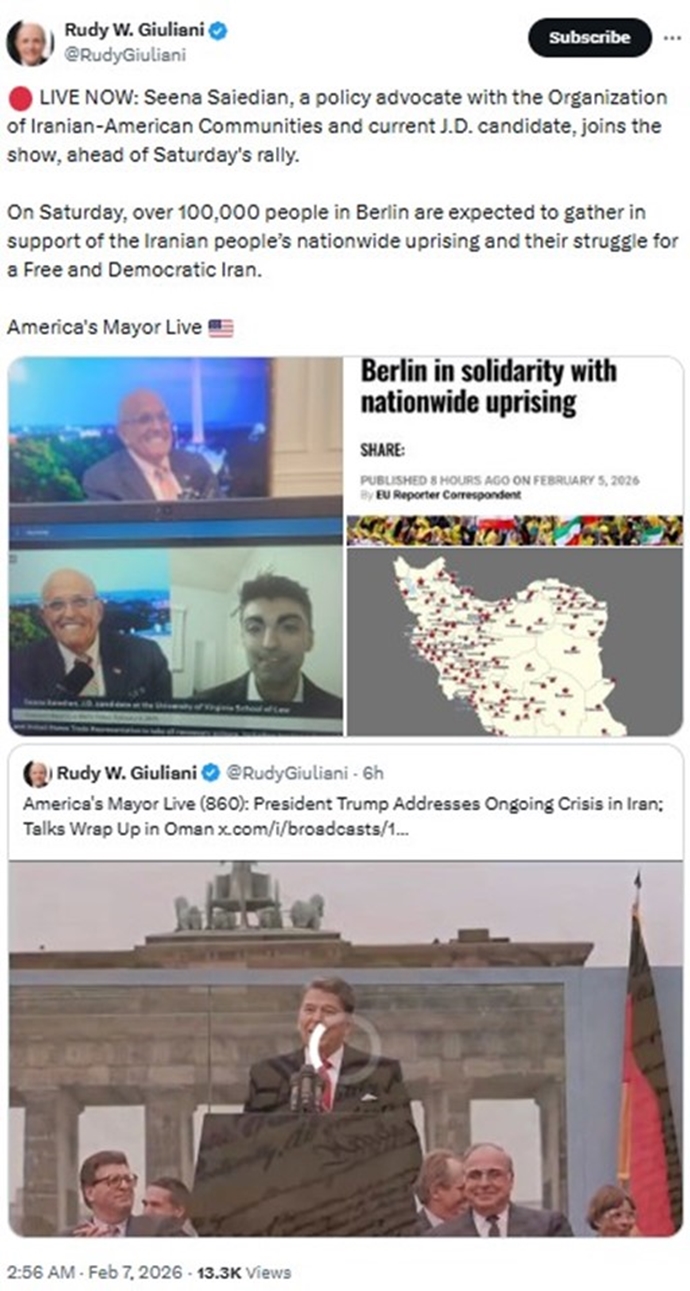This screenshot has width=690, height=1291.
Task: Subscribe to Rudy W. Giuliani
Action: click(589, 38)
